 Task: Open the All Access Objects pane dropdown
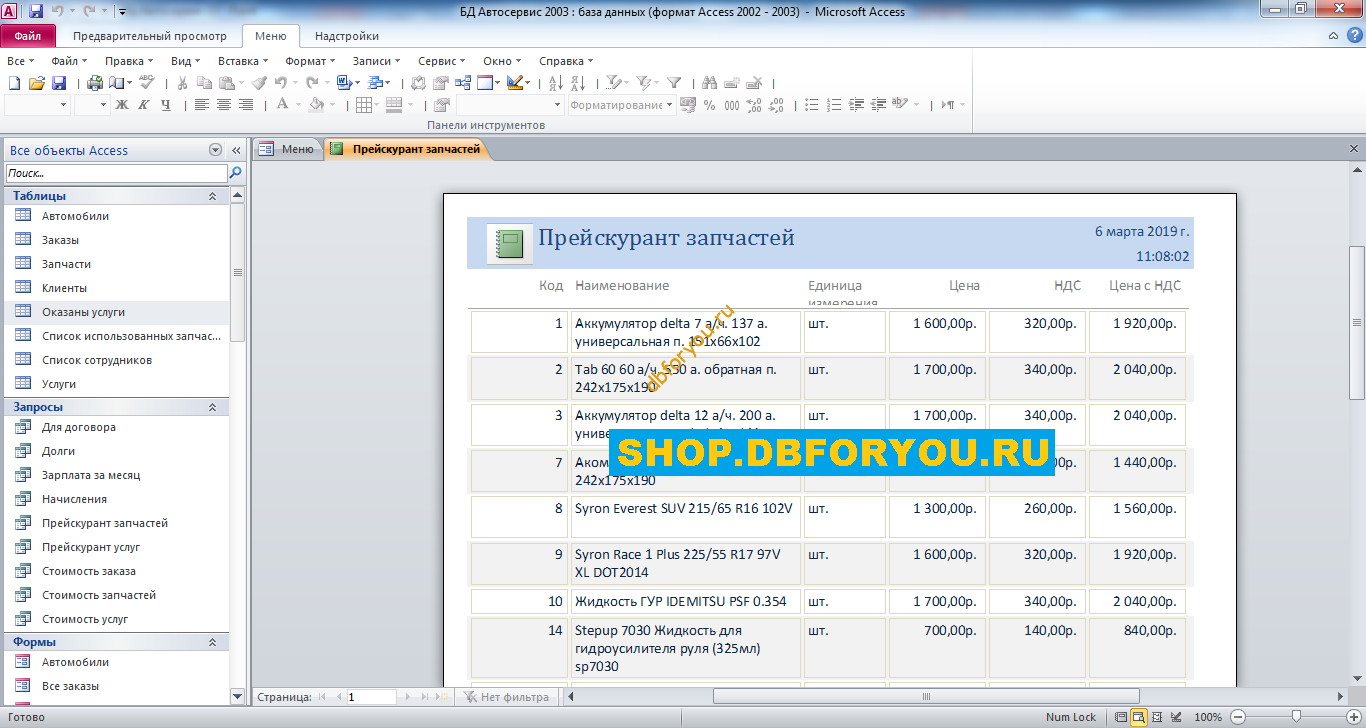pyautogui.click(x=215, y=150)
